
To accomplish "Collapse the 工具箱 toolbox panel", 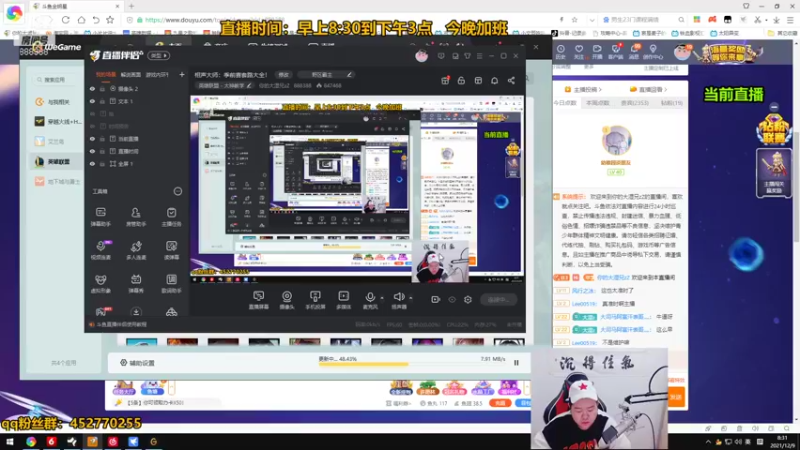I will click(x=178, y=191).
